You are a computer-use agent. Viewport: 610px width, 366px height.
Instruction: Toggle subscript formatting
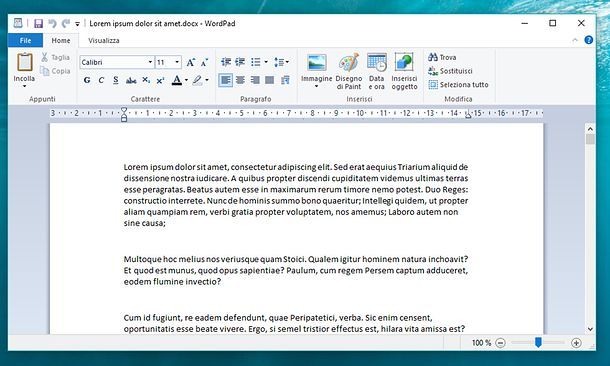tap(146, 80)
